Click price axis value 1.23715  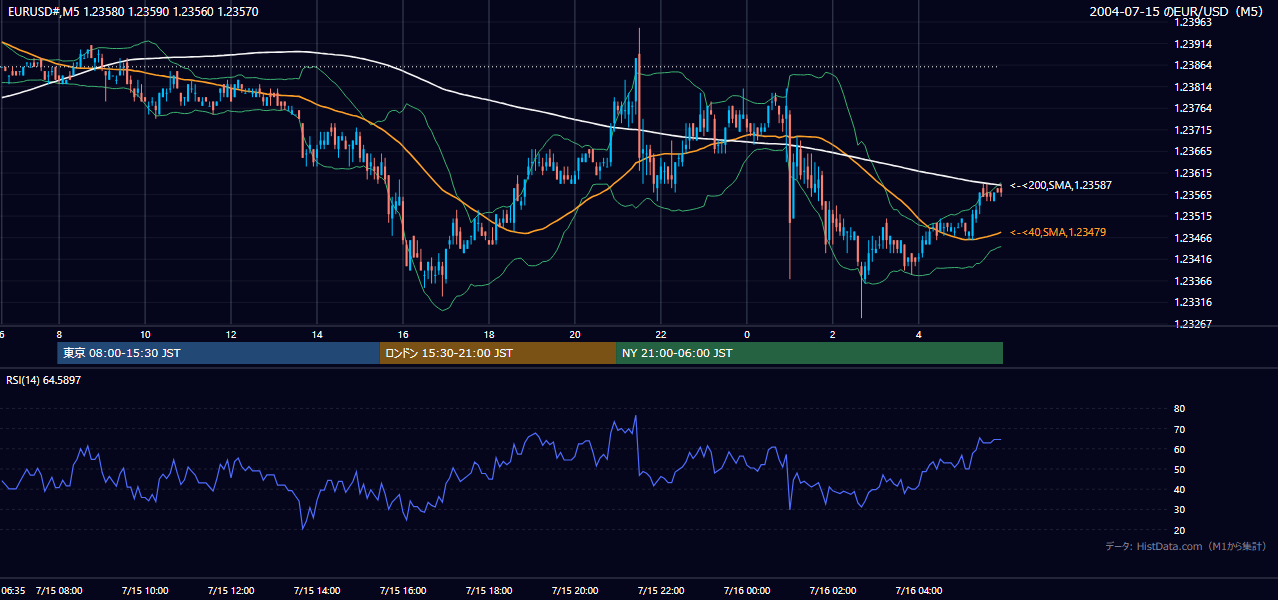point(1194,130)
